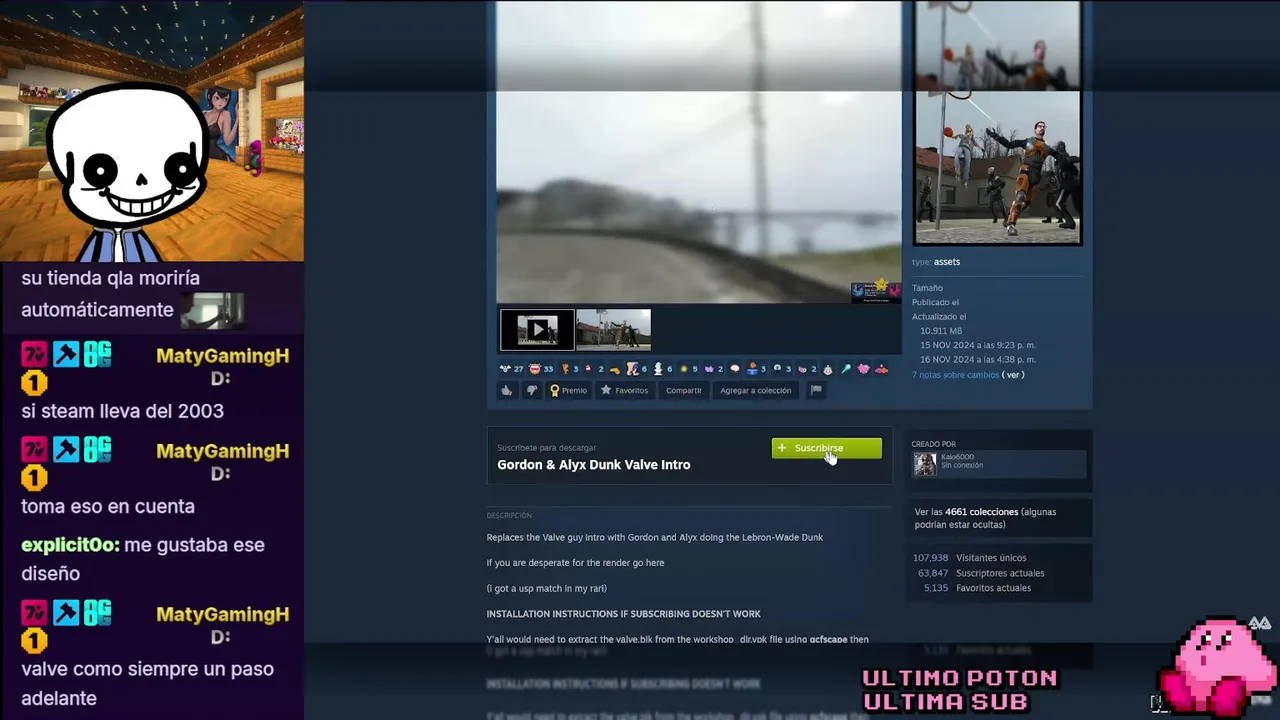Click the 'assets' type tag

pyautogui.click(x=946, y=262)
